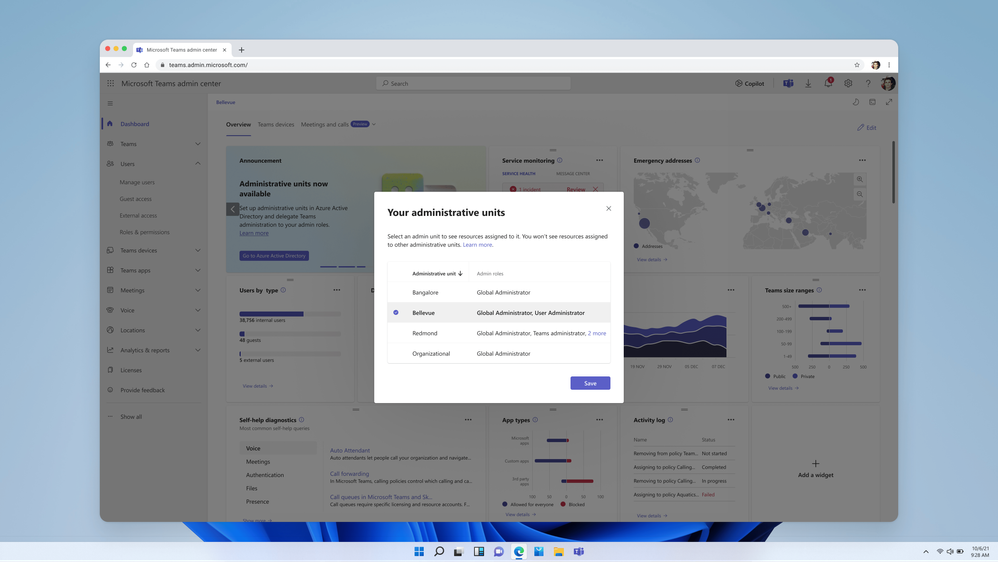Select the Organizational administrative unit
The width and height of the screenshot is (998, 562).
pos(498,353)
